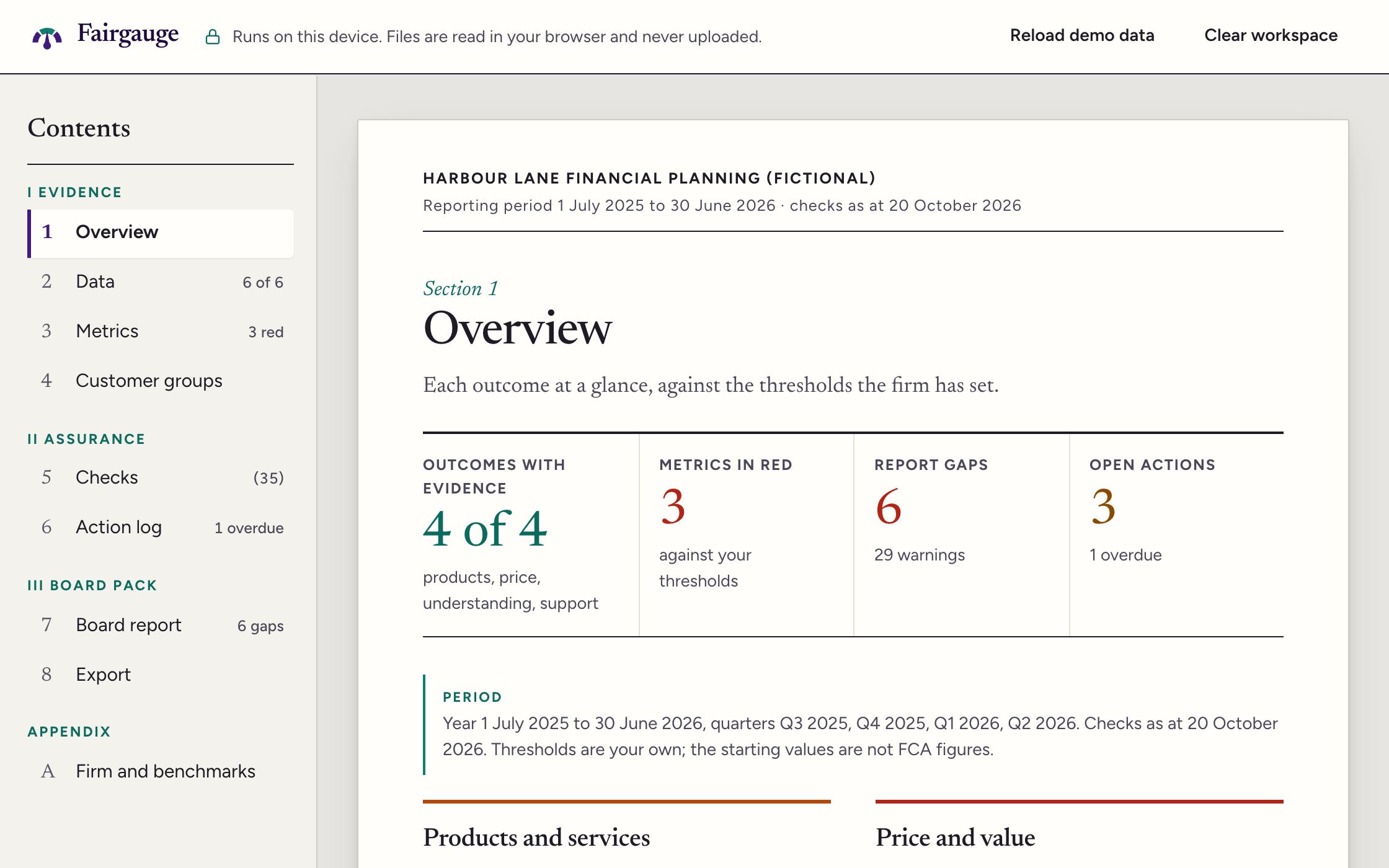Click the Reporting period date line

pos(722,206)
